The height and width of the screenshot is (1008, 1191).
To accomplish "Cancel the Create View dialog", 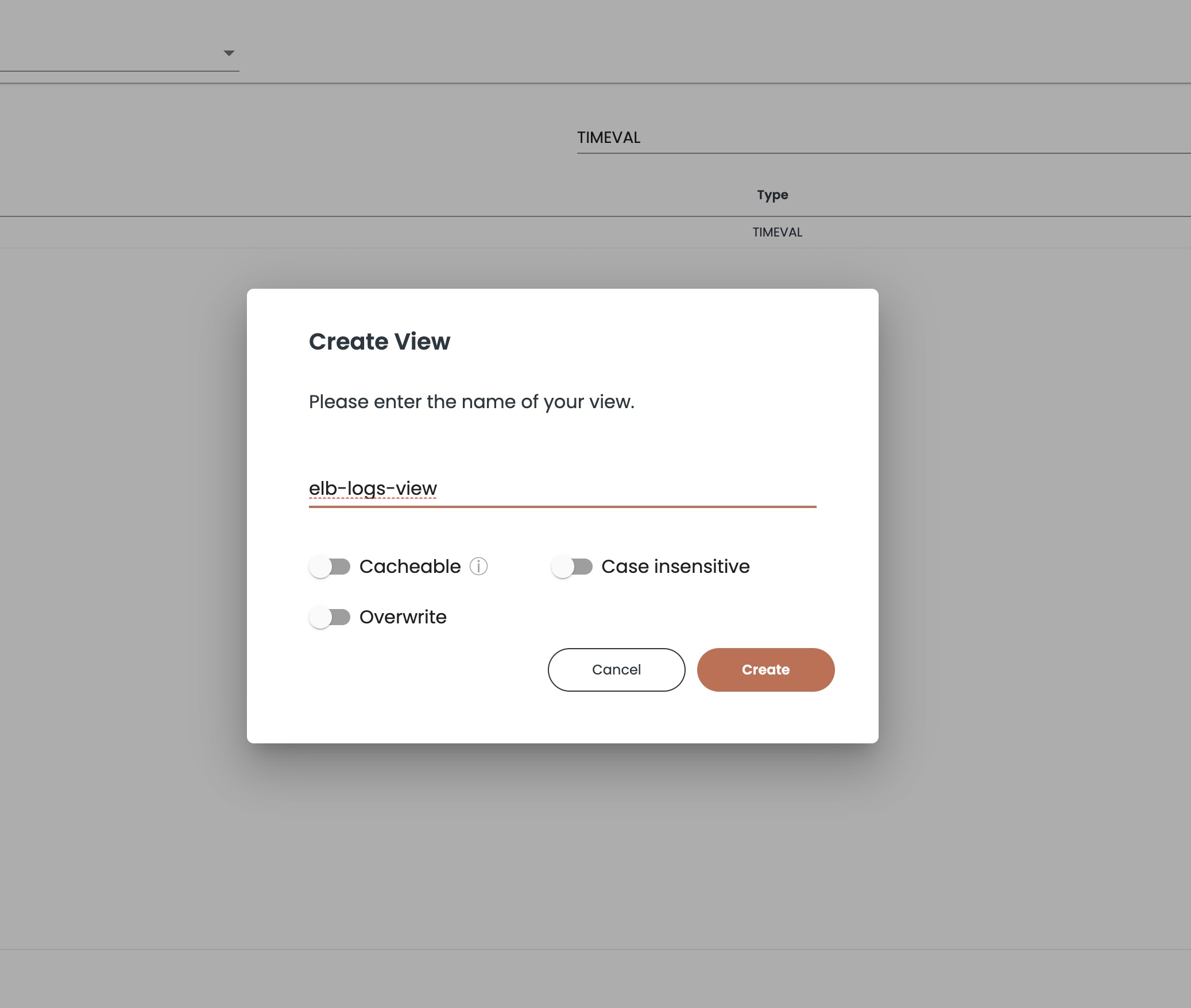I will pos(616,670).
